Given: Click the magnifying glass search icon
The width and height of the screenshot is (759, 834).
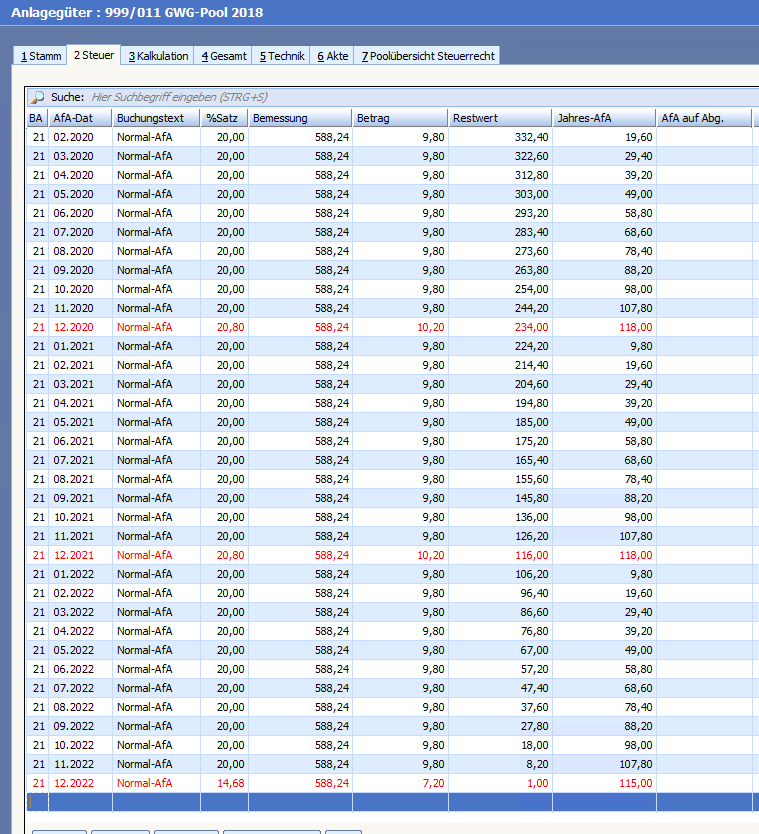Looking at the screenshot, I should 37,97.
